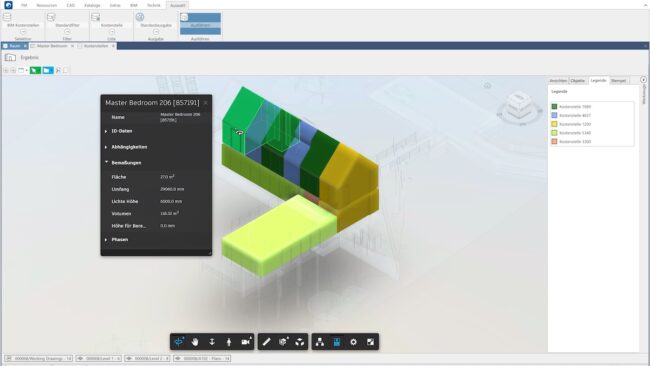This screenshot has height=366, width=650.
Task: Switch to the Raum document tab
Action: pyautogui.click(x=15, y=46)
